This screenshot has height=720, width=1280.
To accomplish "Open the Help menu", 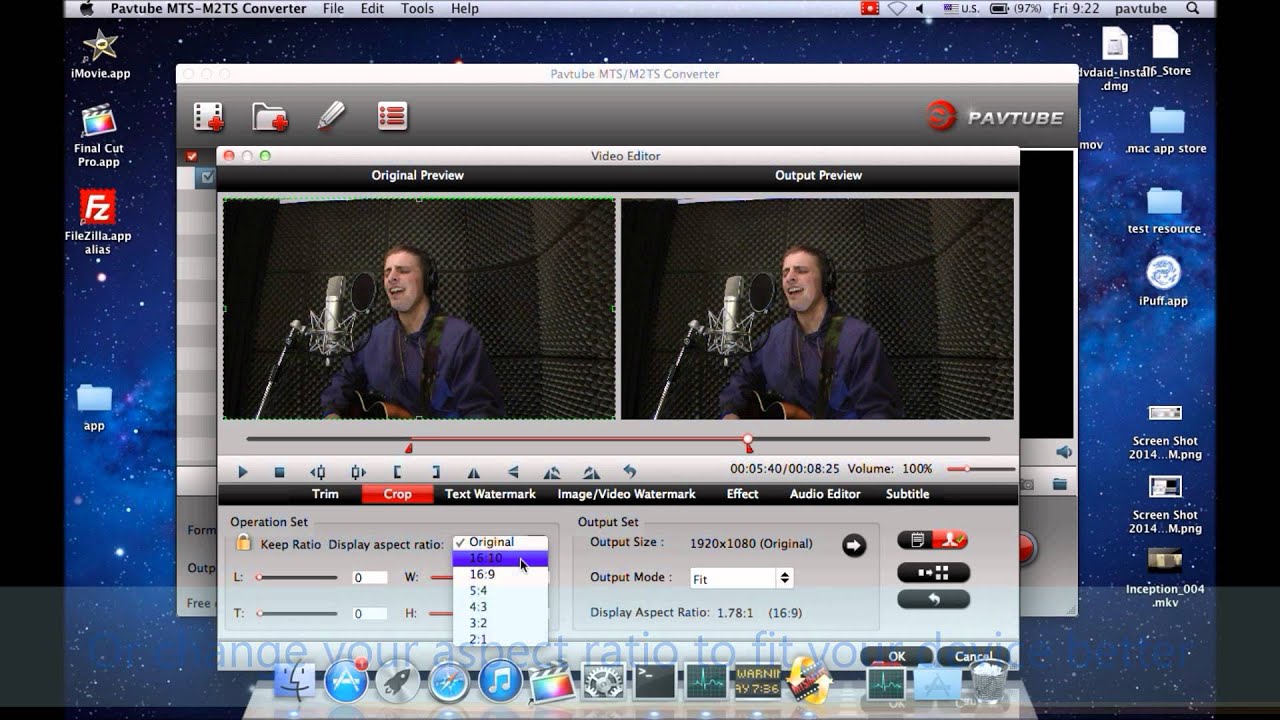I will click(x=465, y=9).
